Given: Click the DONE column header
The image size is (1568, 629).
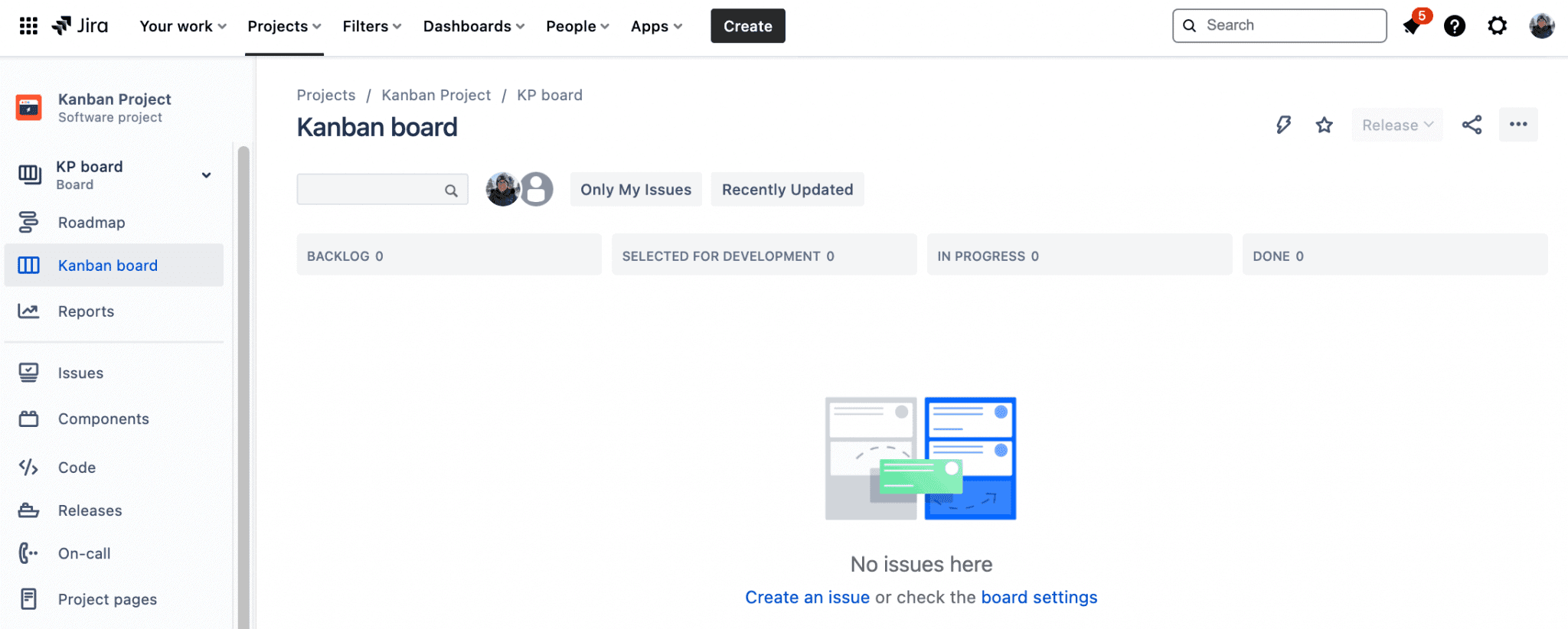Looking at the screenshot, I should (1395, 256).
